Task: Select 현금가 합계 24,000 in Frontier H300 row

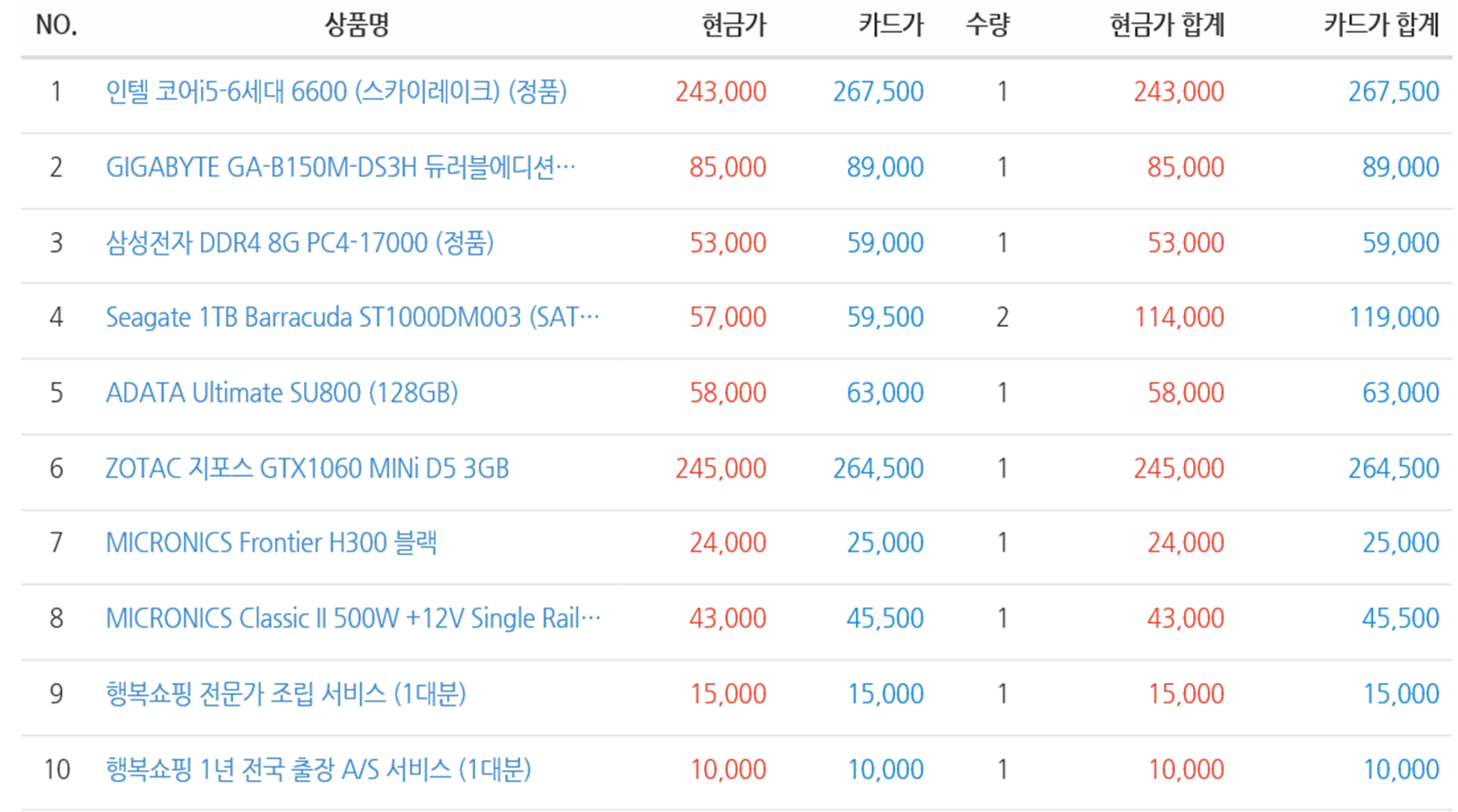Action: click(x=1186, y=543)
